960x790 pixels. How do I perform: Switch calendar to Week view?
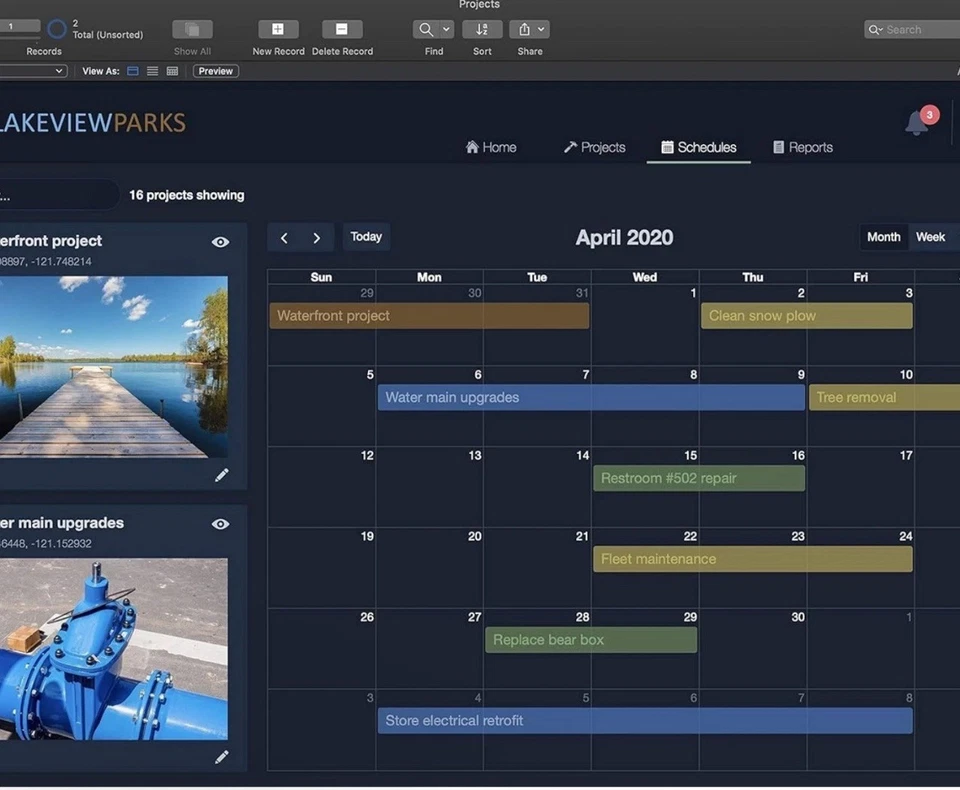[x=931, y=237]
